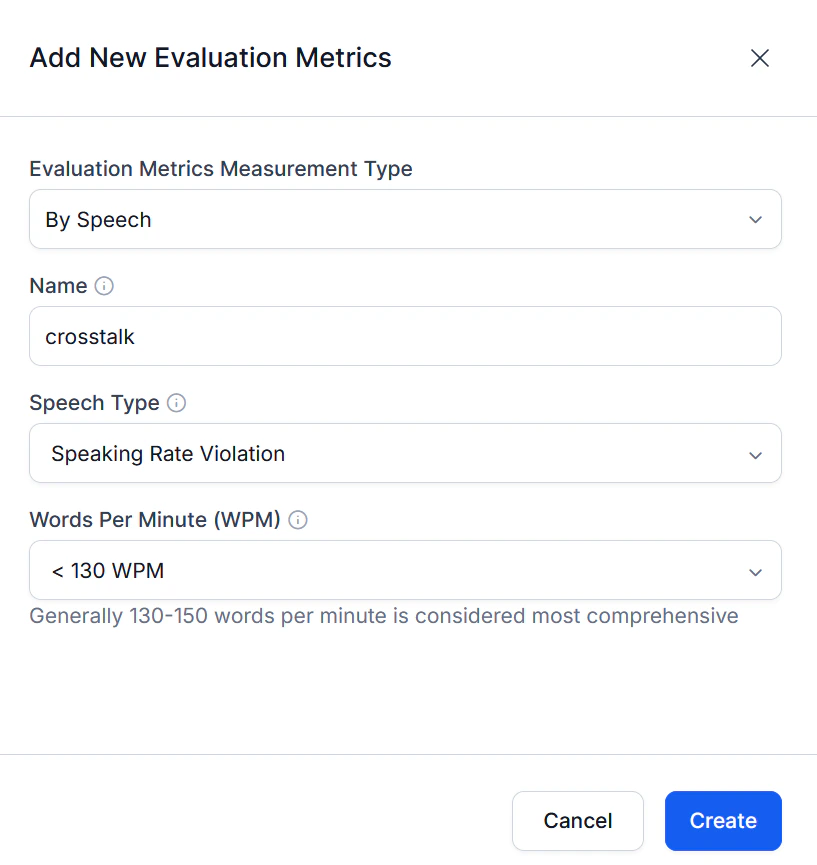Click the Cancel button
Viewport: 817px width, 865px height.
pos(578,820)
